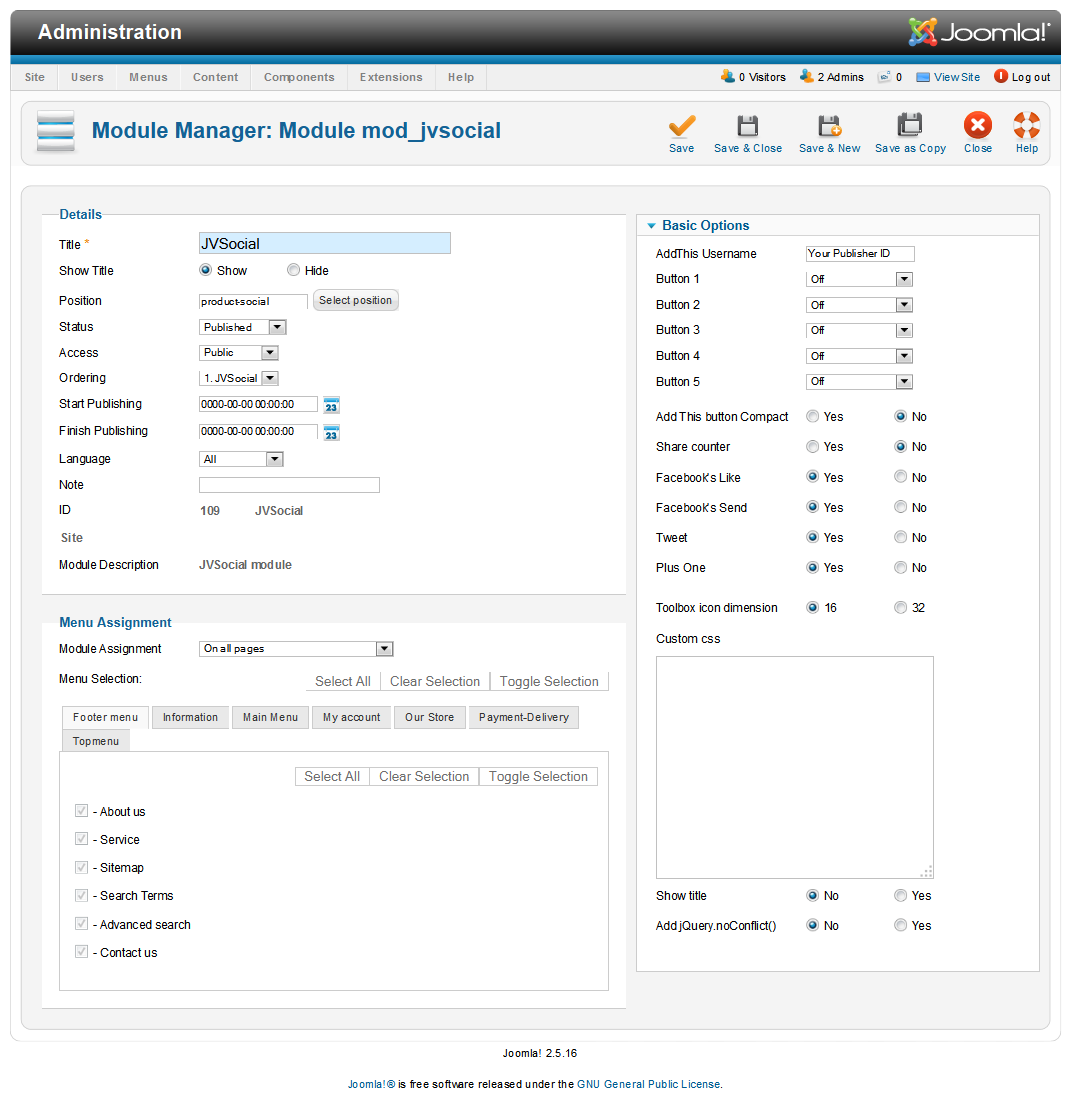Screen dimensions: 1071x1114
Task: Open the Status dropdown
Action: (x=242, y=327)
